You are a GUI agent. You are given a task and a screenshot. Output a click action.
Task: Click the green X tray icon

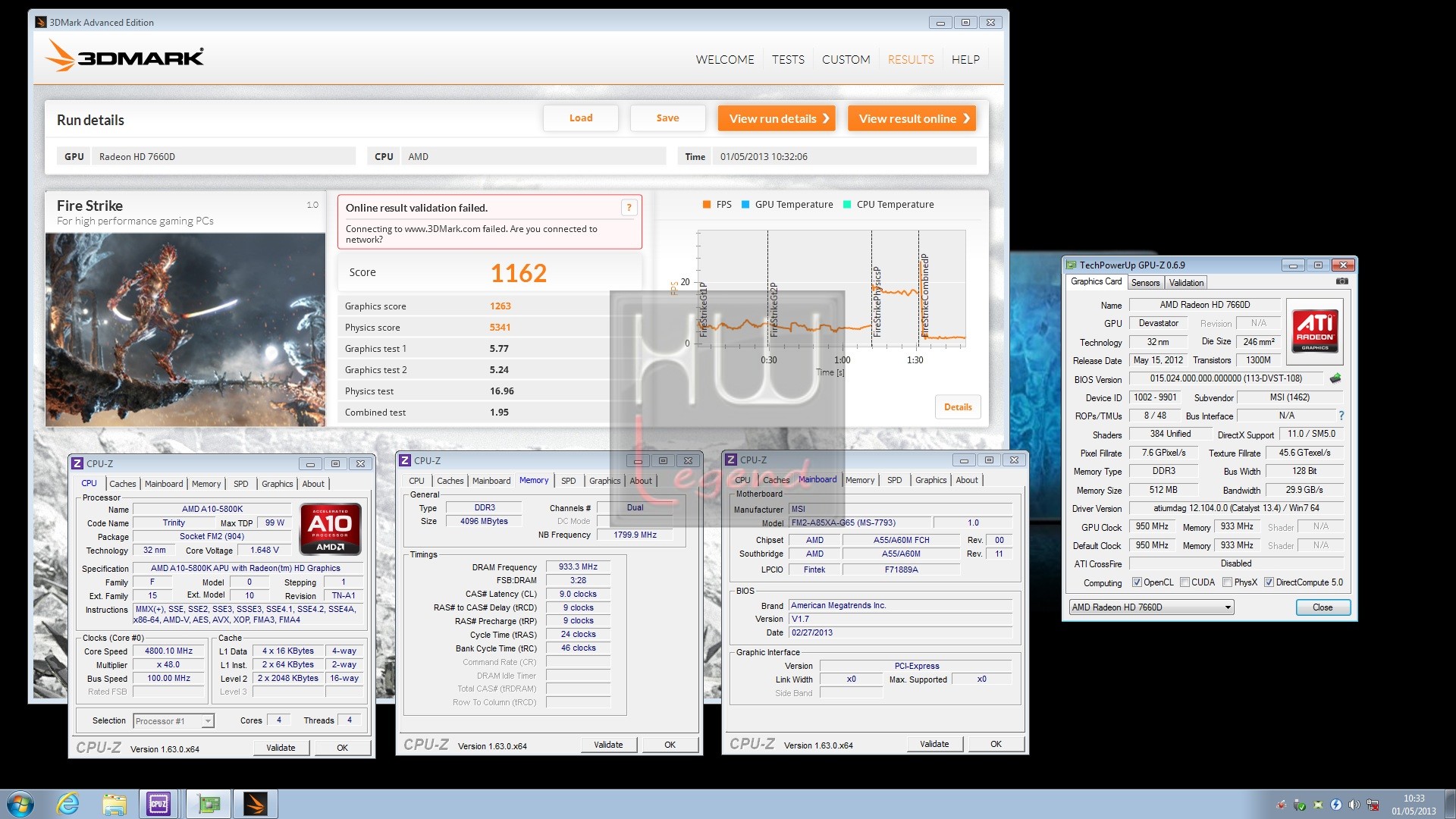click(x=1317, y=805)
